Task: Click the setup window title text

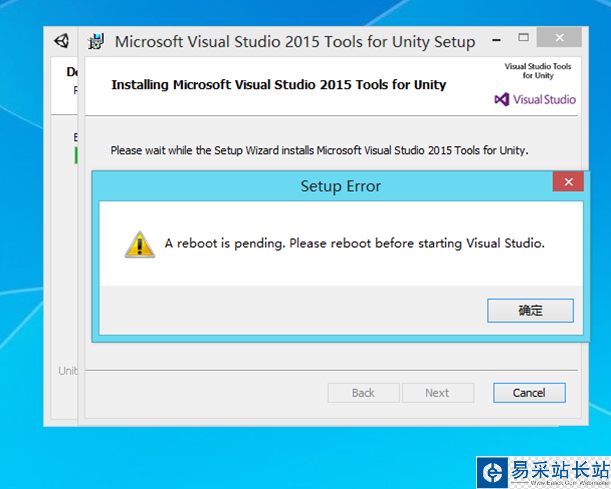Action: tap(295, 42)
